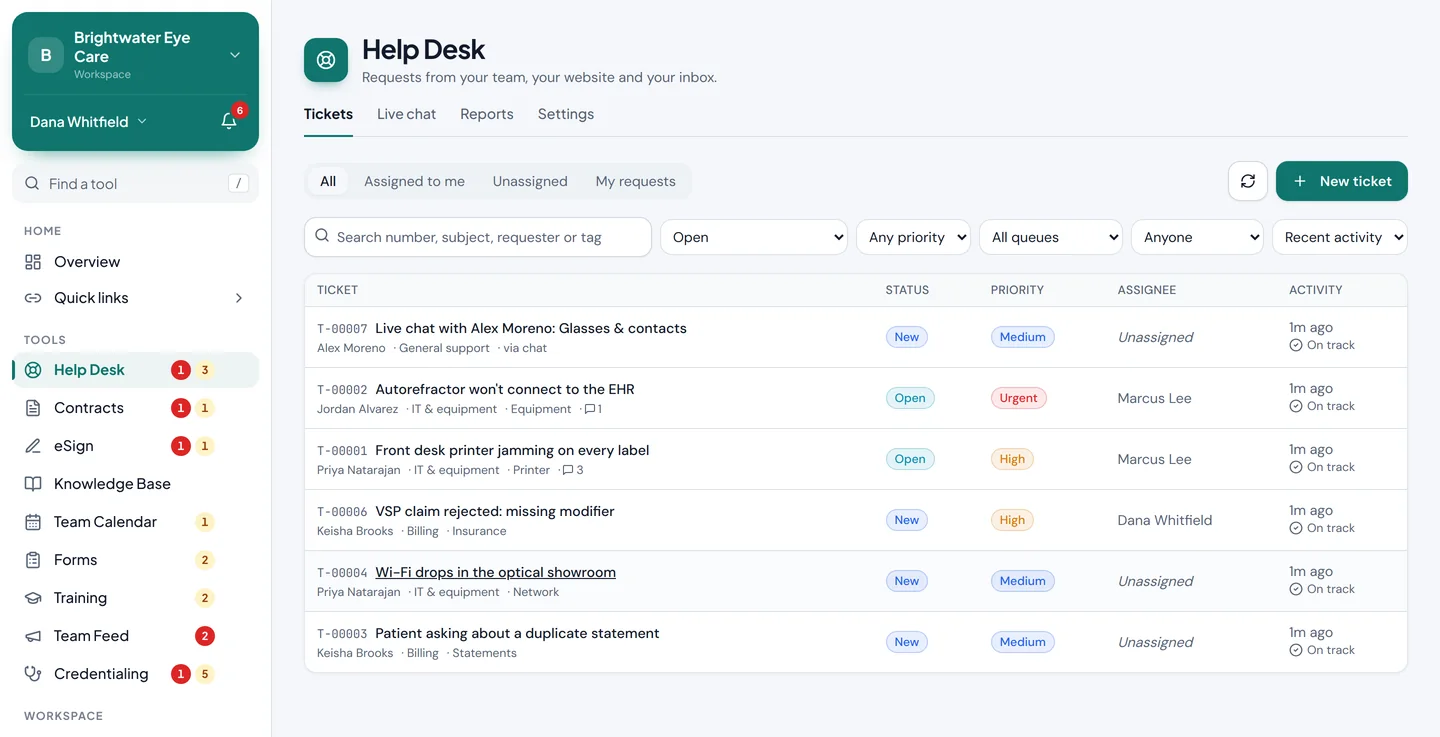The image size is (1440, 737).
Task: Create a New ticket
Action: (x=1342, y=181)
